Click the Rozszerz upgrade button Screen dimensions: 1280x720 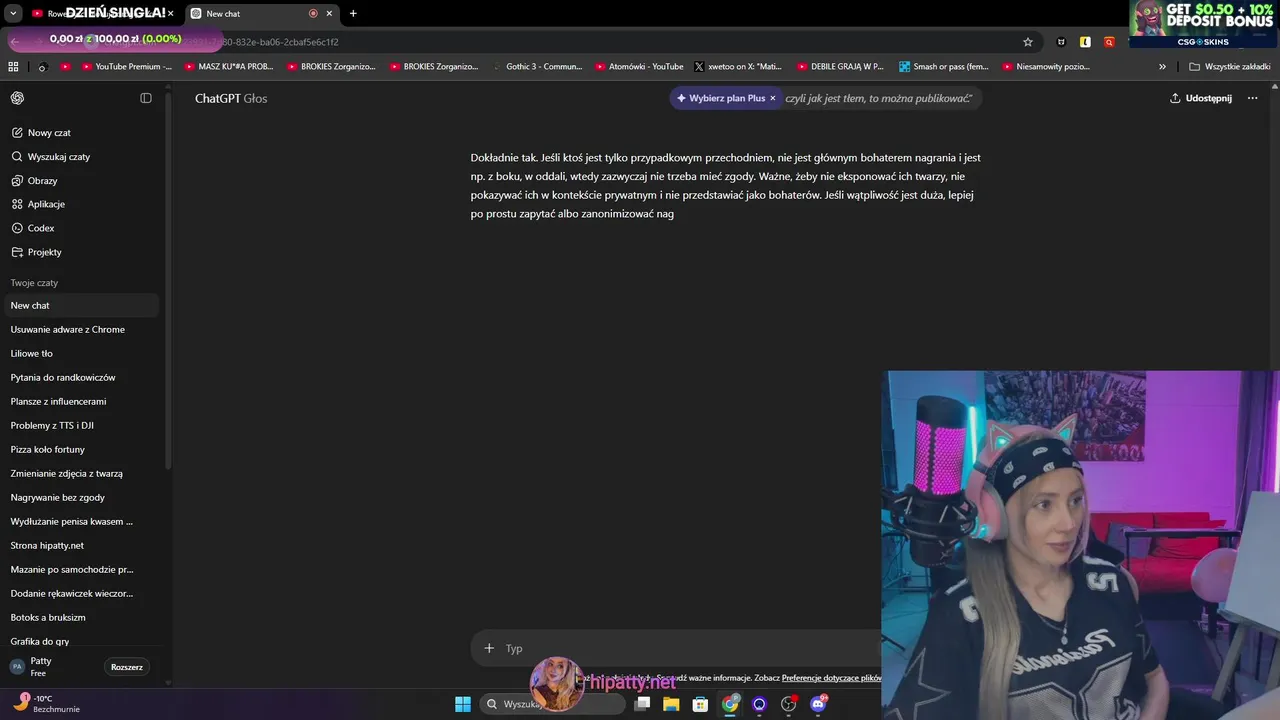coord(127,667)
